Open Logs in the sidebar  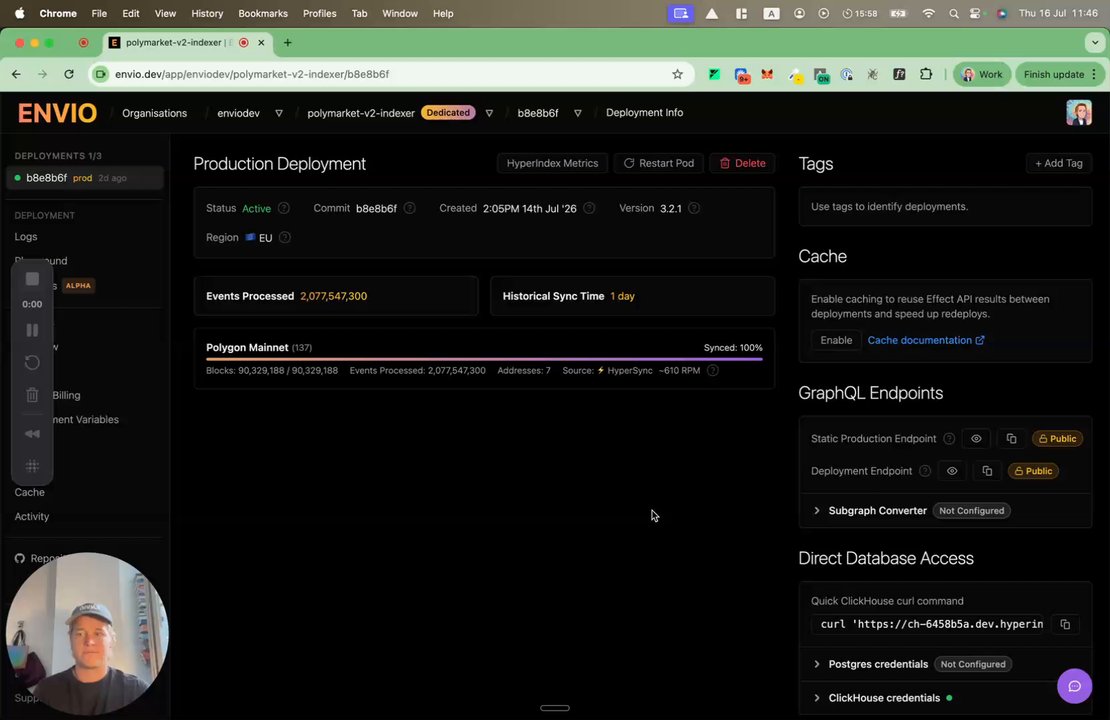26,236
